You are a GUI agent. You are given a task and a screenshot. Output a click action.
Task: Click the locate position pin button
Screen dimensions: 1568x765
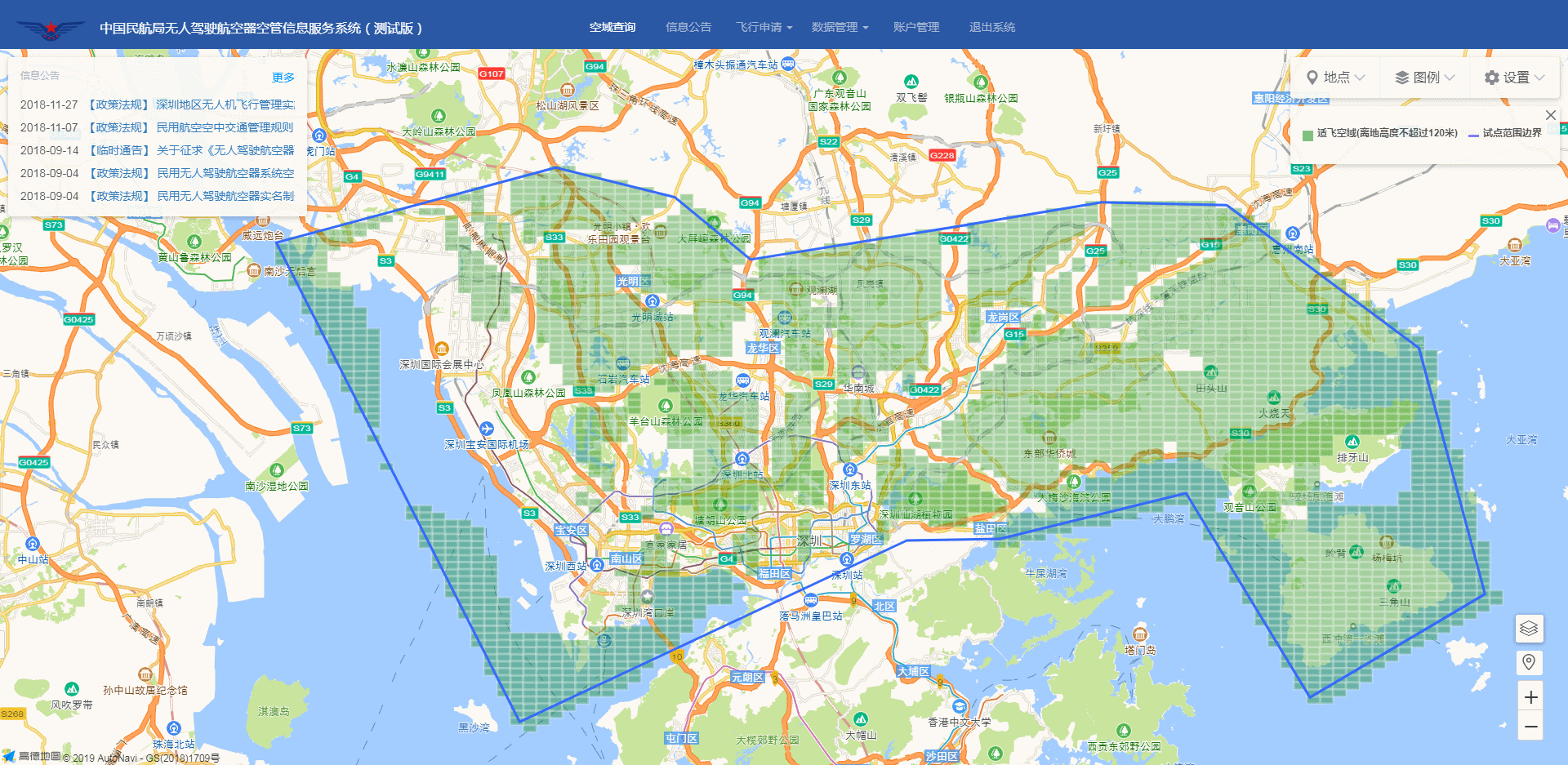(1529, 662)
